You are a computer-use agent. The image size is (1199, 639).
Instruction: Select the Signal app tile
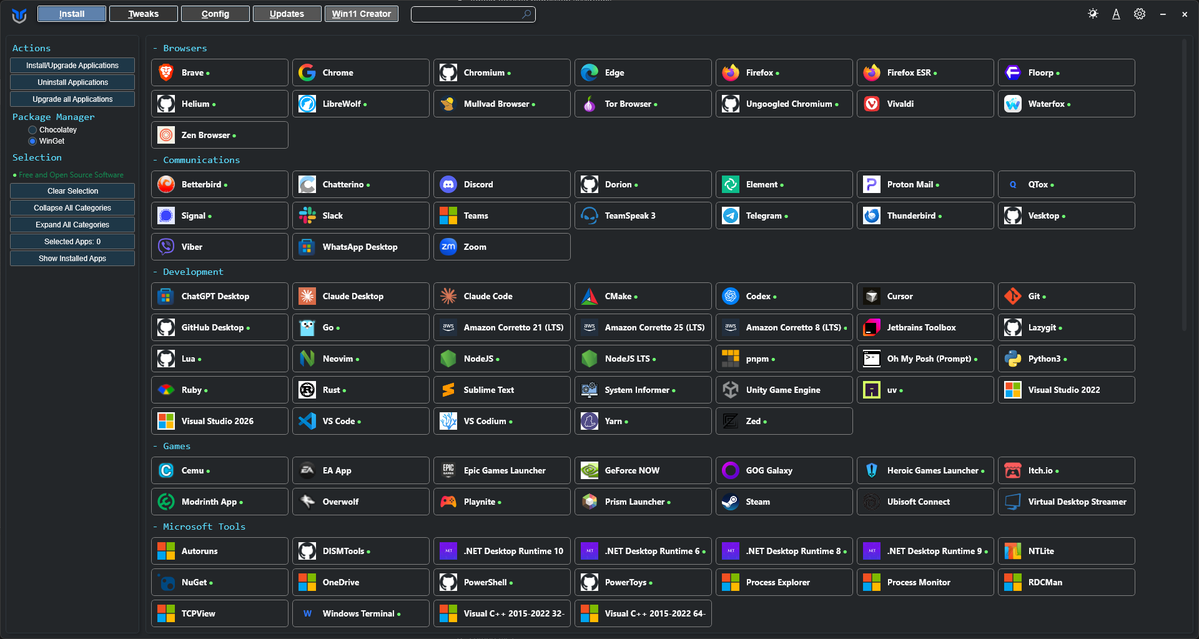pos(219,216)
